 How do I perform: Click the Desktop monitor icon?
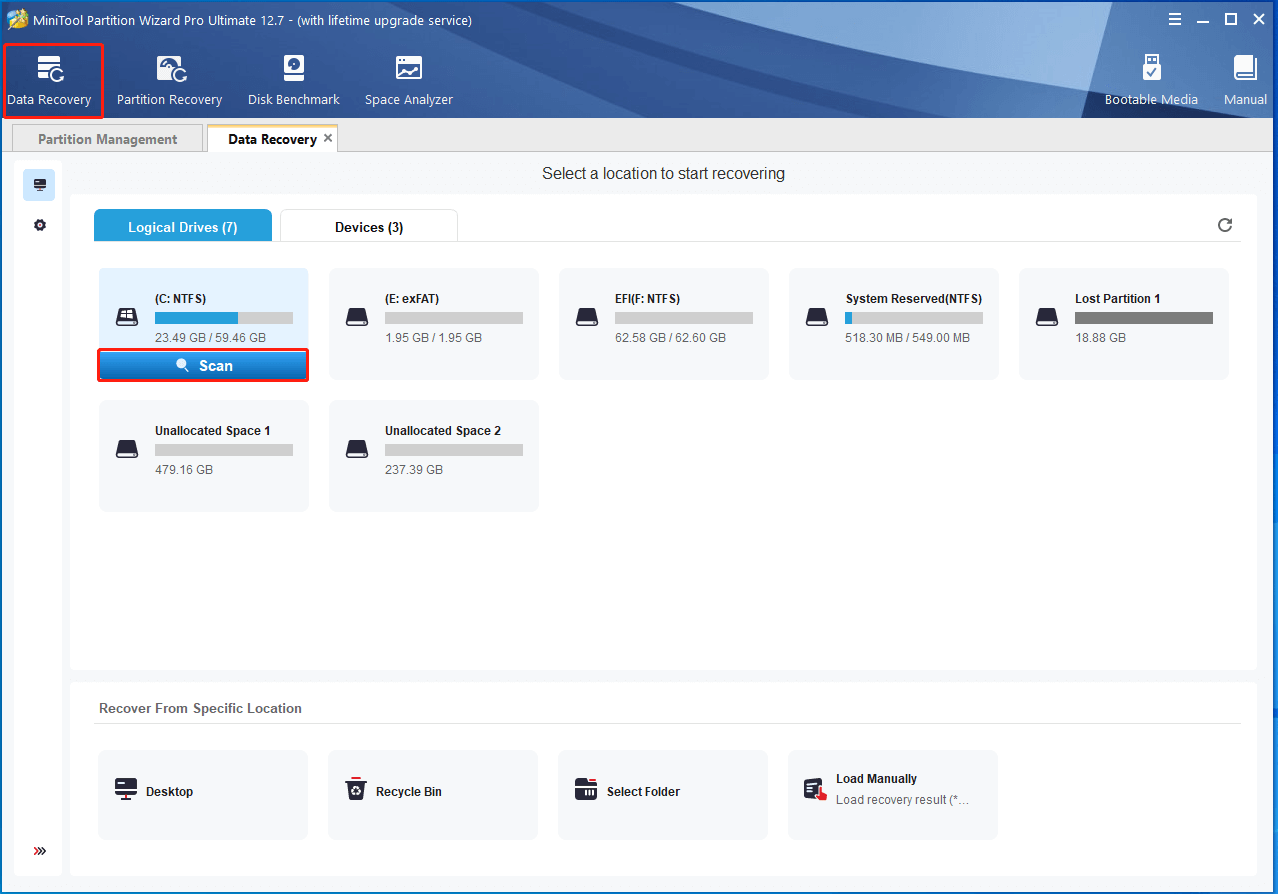coord(126,790)
